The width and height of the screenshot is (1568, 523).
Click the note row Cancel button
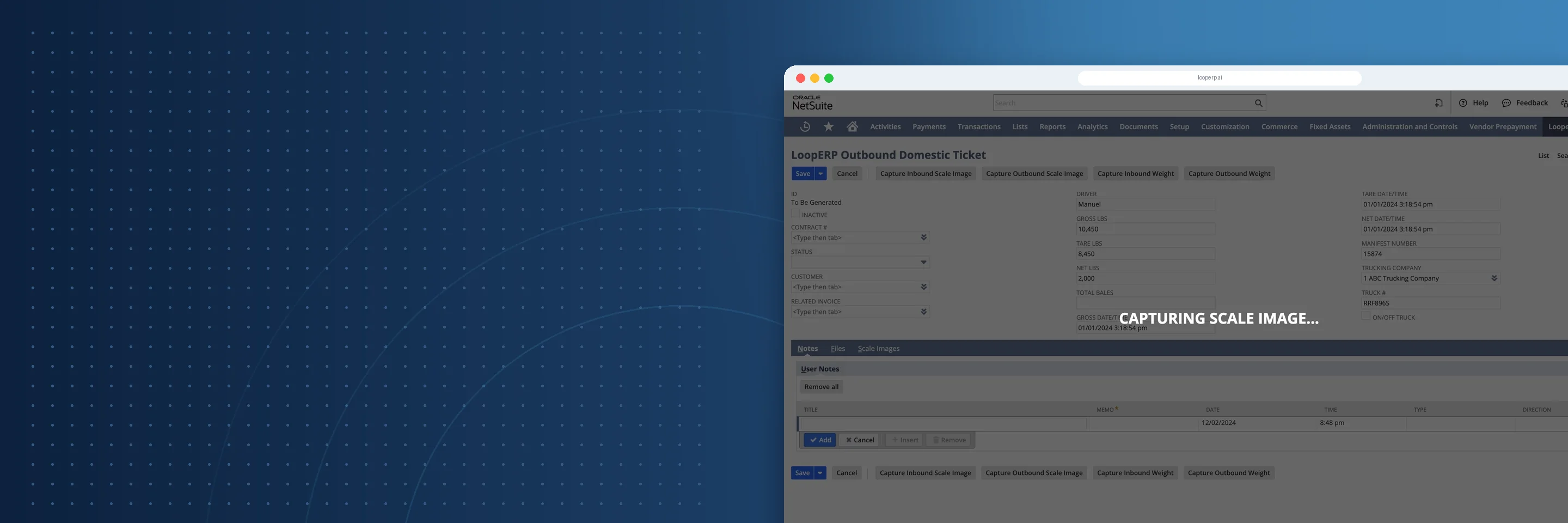click(x=860, y=440)
